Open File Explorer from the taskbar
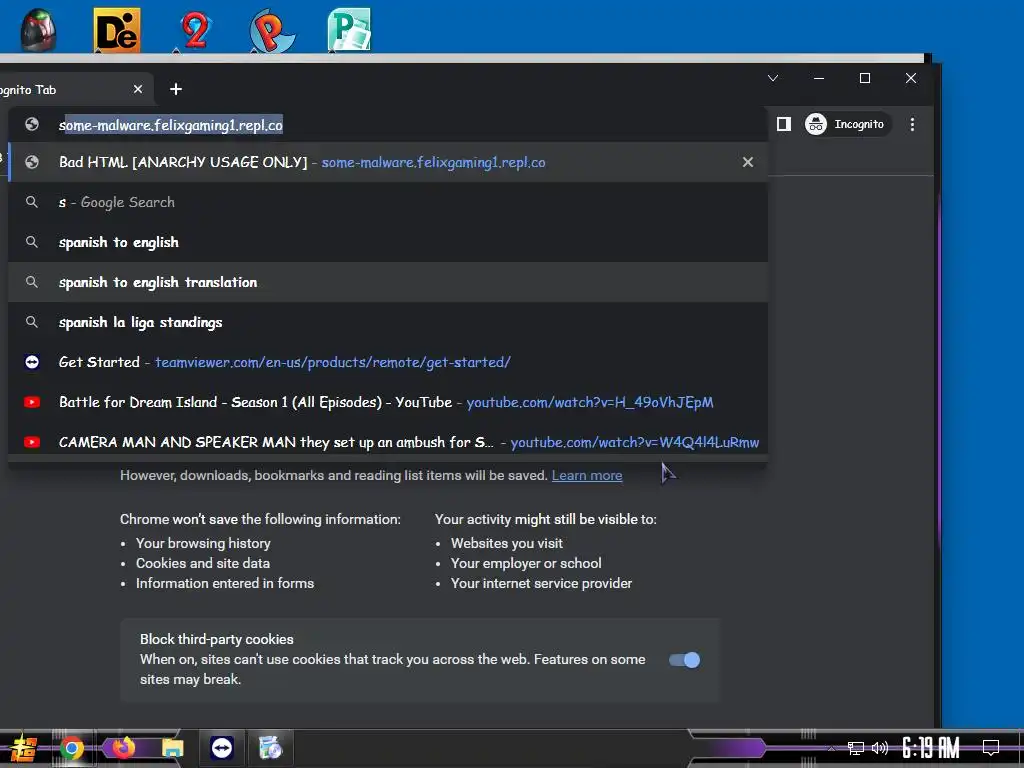Viewport: 1024px width, 768px height. pos(172,748)
